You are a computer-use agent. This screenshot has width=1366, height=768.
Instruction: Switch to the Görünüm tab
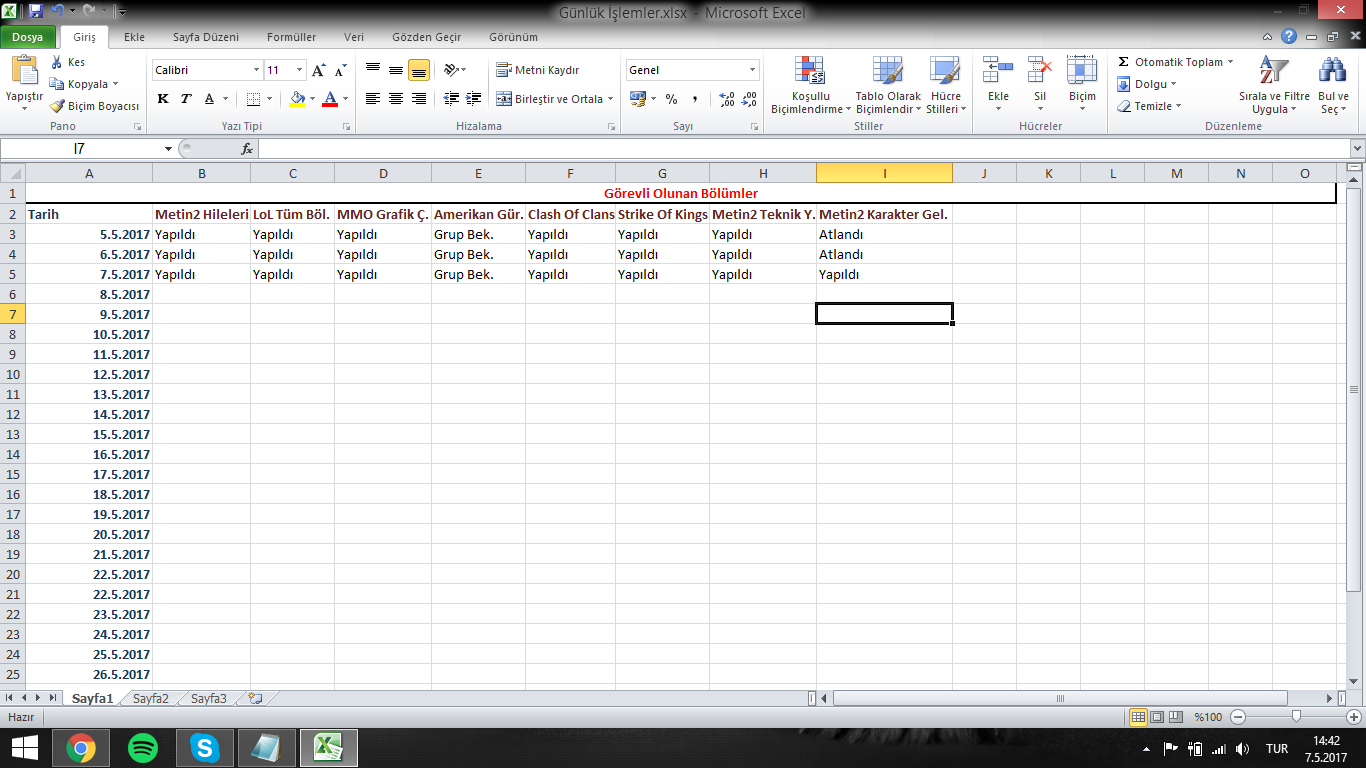[513, 37]
